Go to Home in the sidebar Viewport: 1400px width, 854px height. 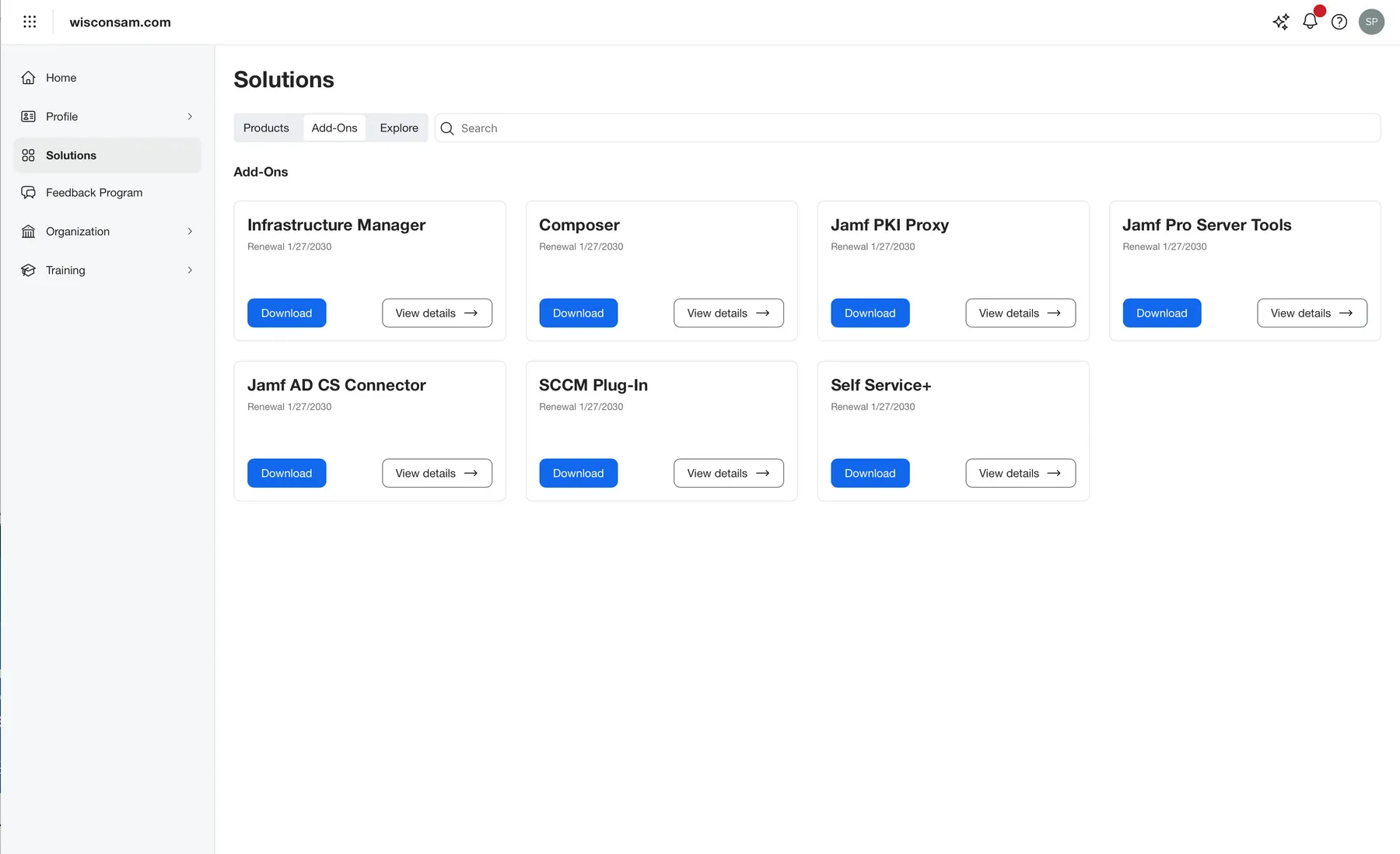pos(107,78)
